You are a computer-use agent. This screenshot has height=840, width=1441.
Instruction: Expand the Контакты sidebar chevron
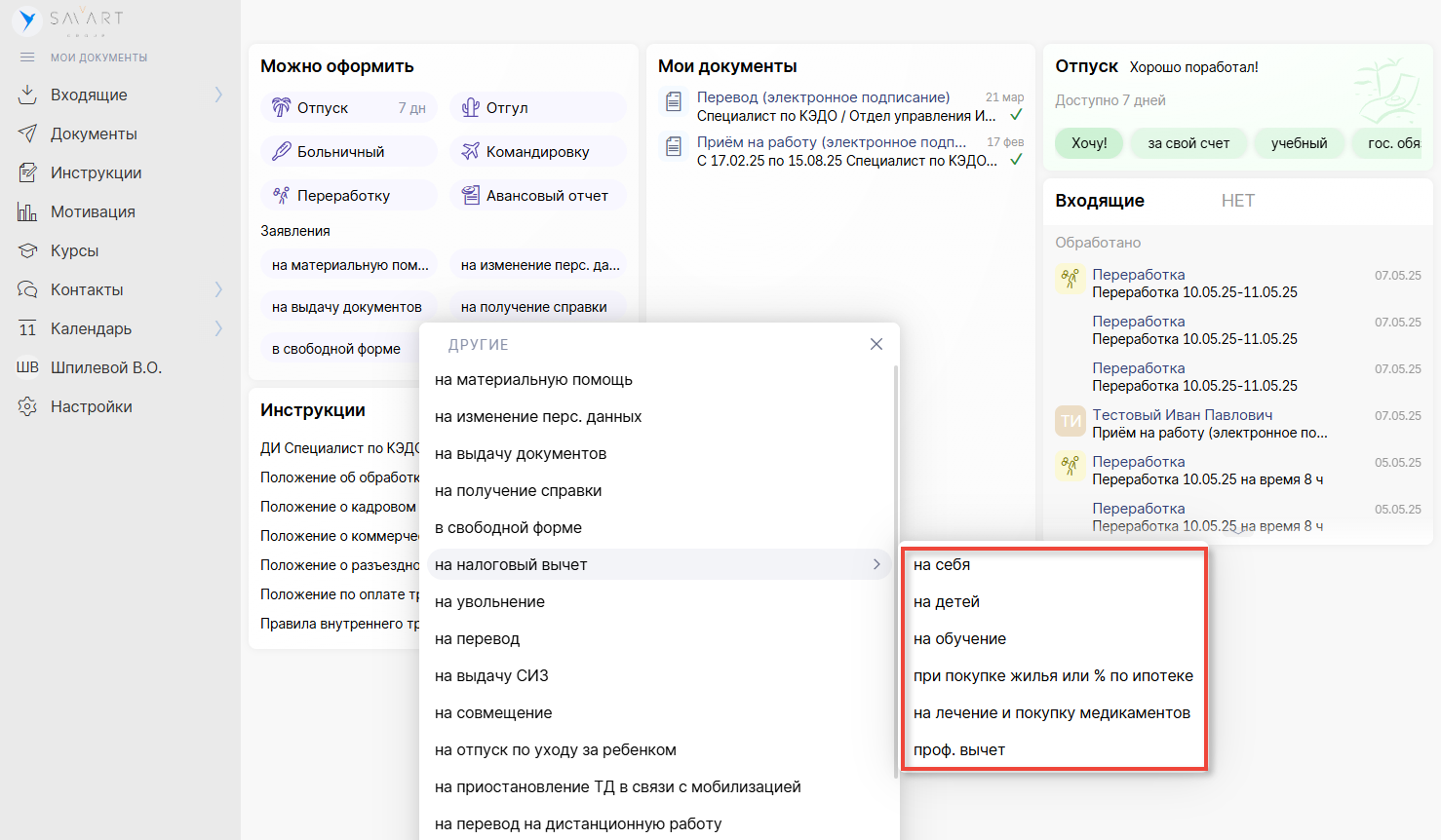tap(218, 289)
